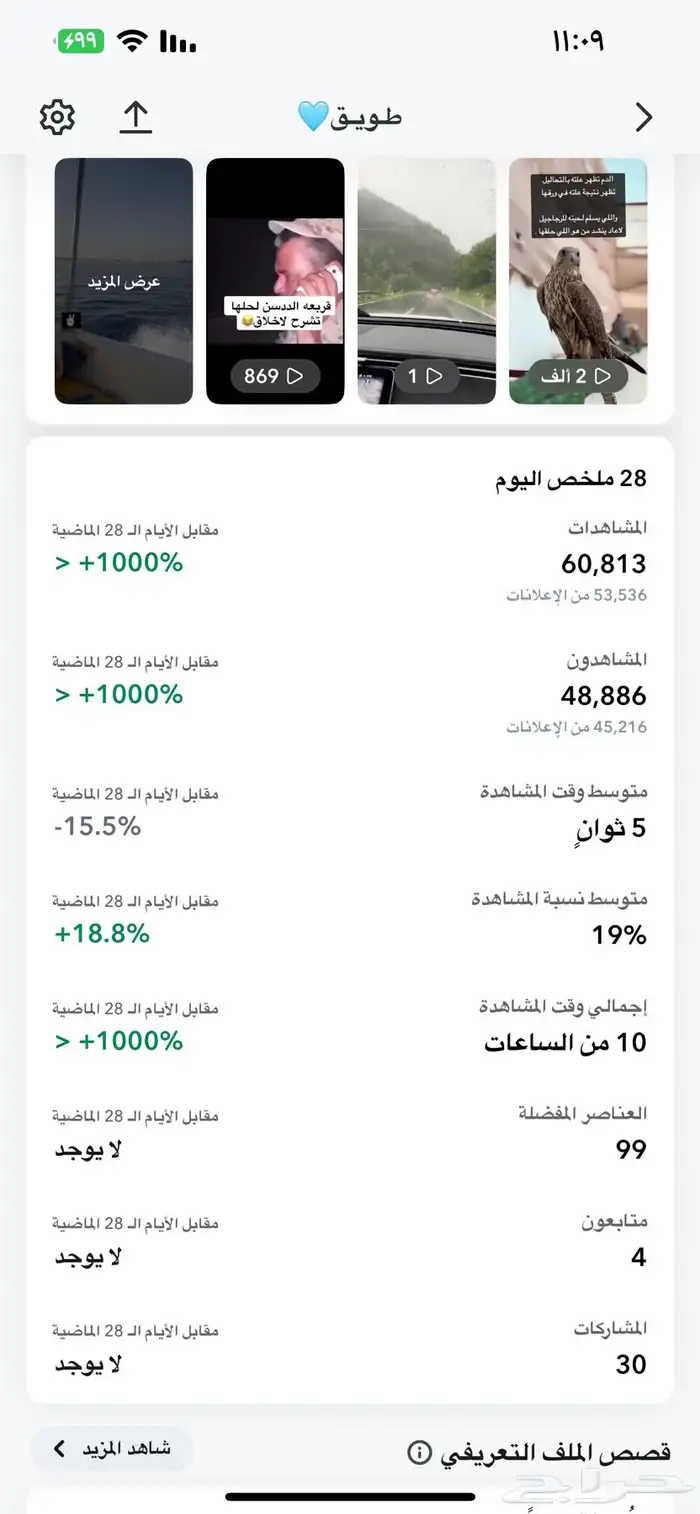700x1514 pixels.
Task: Tap the 28 ملخص اليوم heading
Action: pyautogui.click(x=571, y=479)
